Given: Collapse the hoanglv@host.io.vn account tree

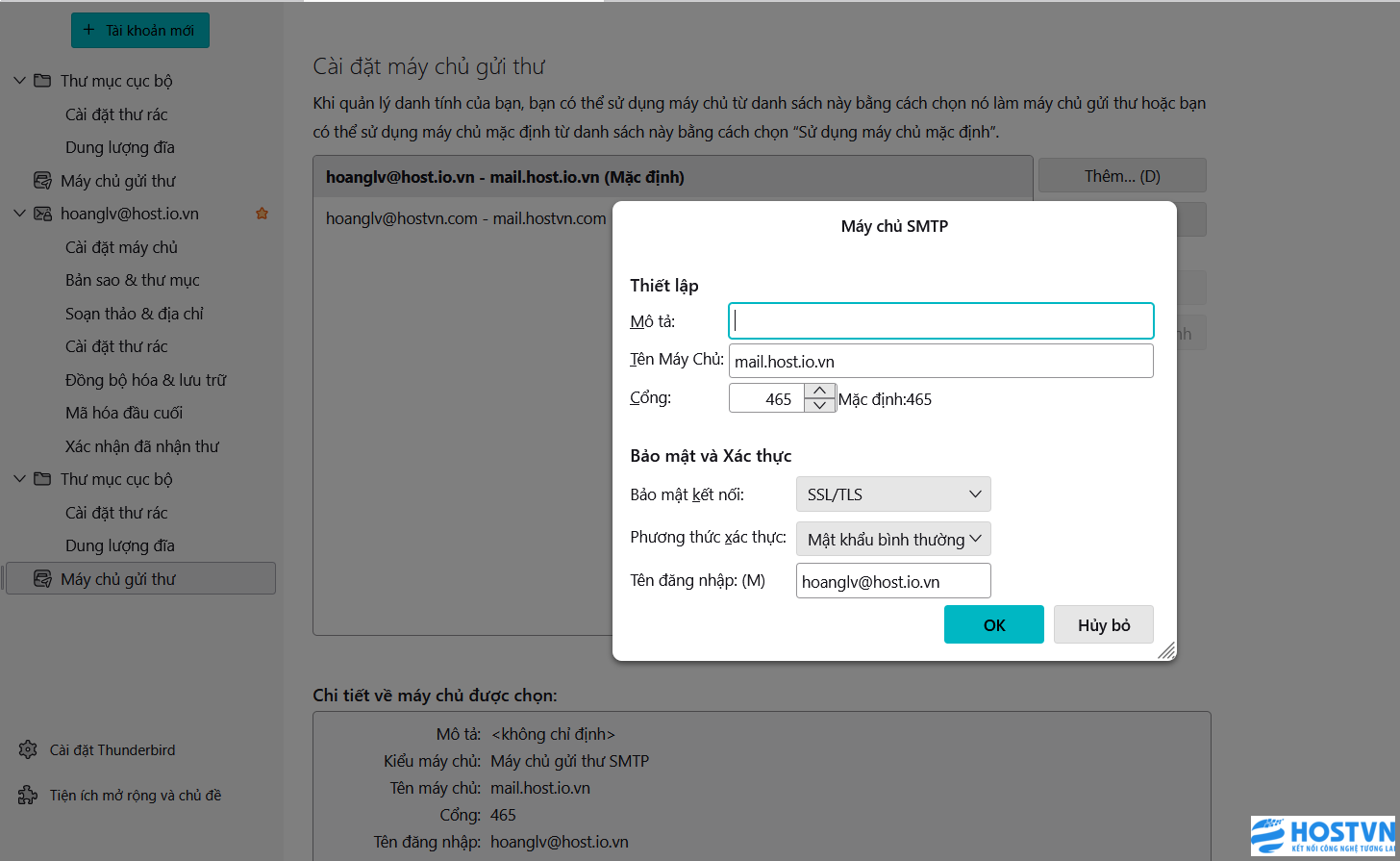Looking at the screenshot, I should pos(19,214).
